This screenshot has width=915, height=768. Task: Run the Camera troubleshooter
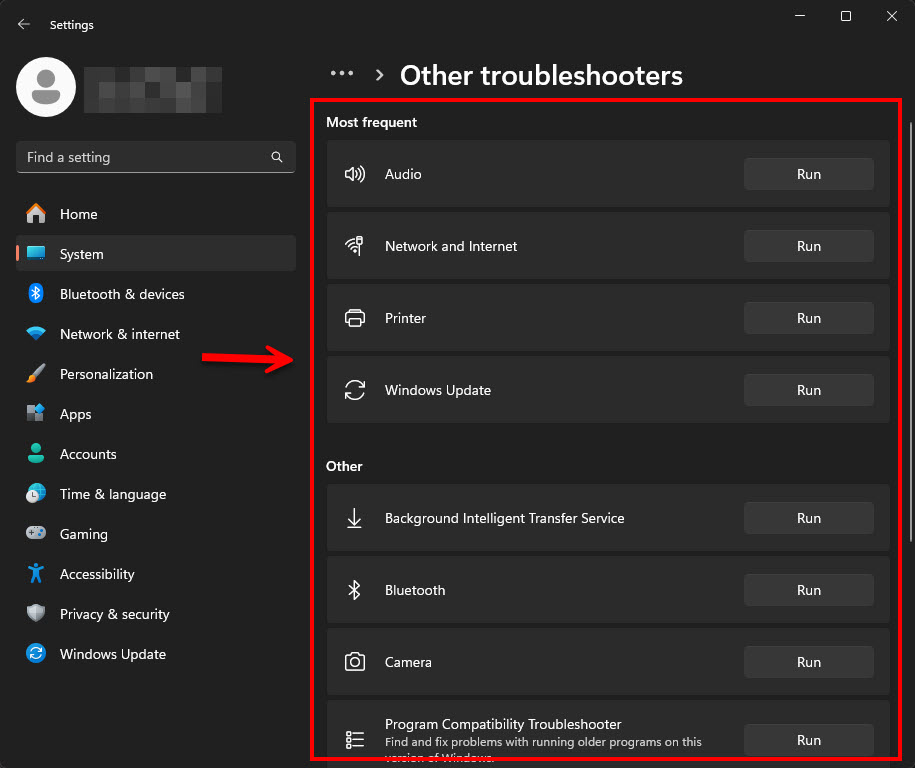(x=809, y=662)
